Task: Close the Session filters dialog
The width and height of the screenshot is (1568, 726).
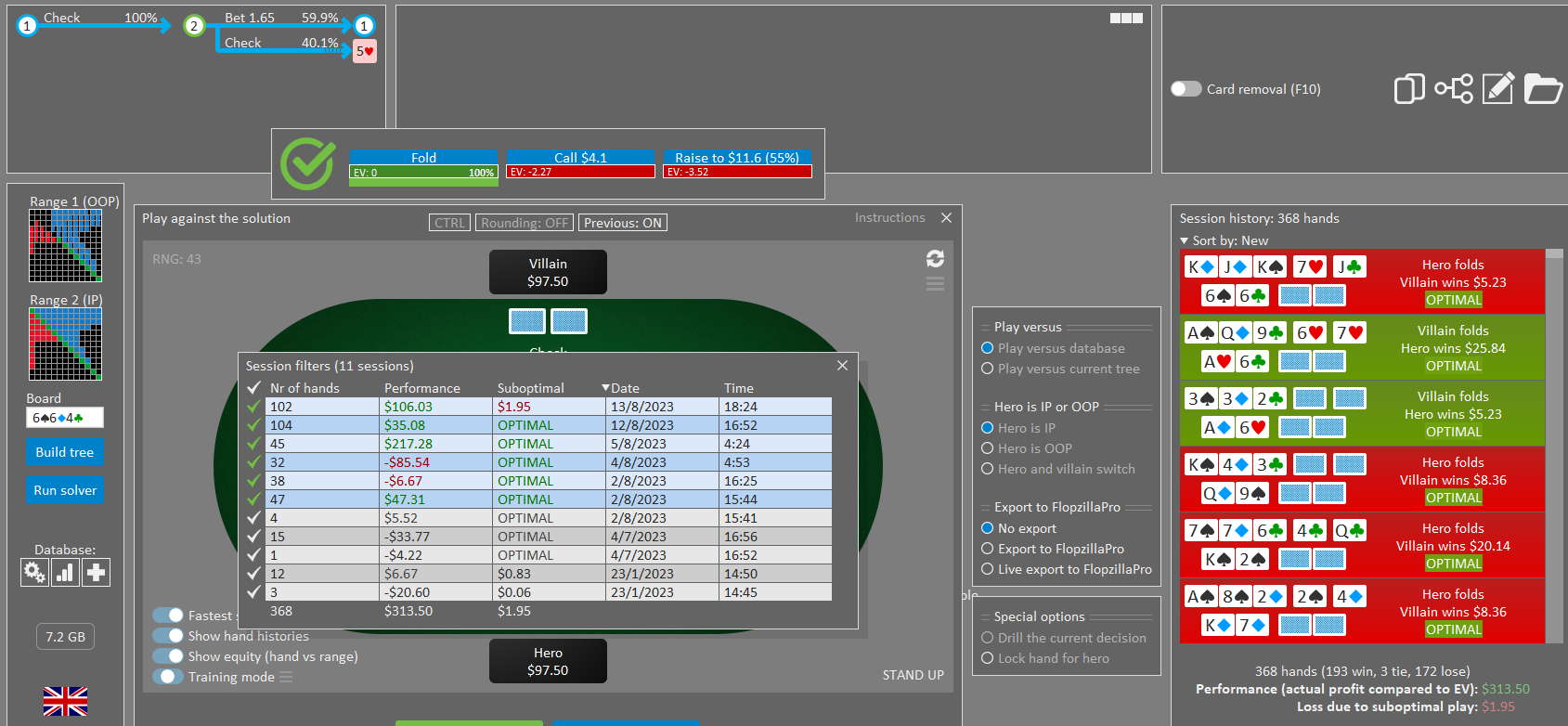Action: 842,366
